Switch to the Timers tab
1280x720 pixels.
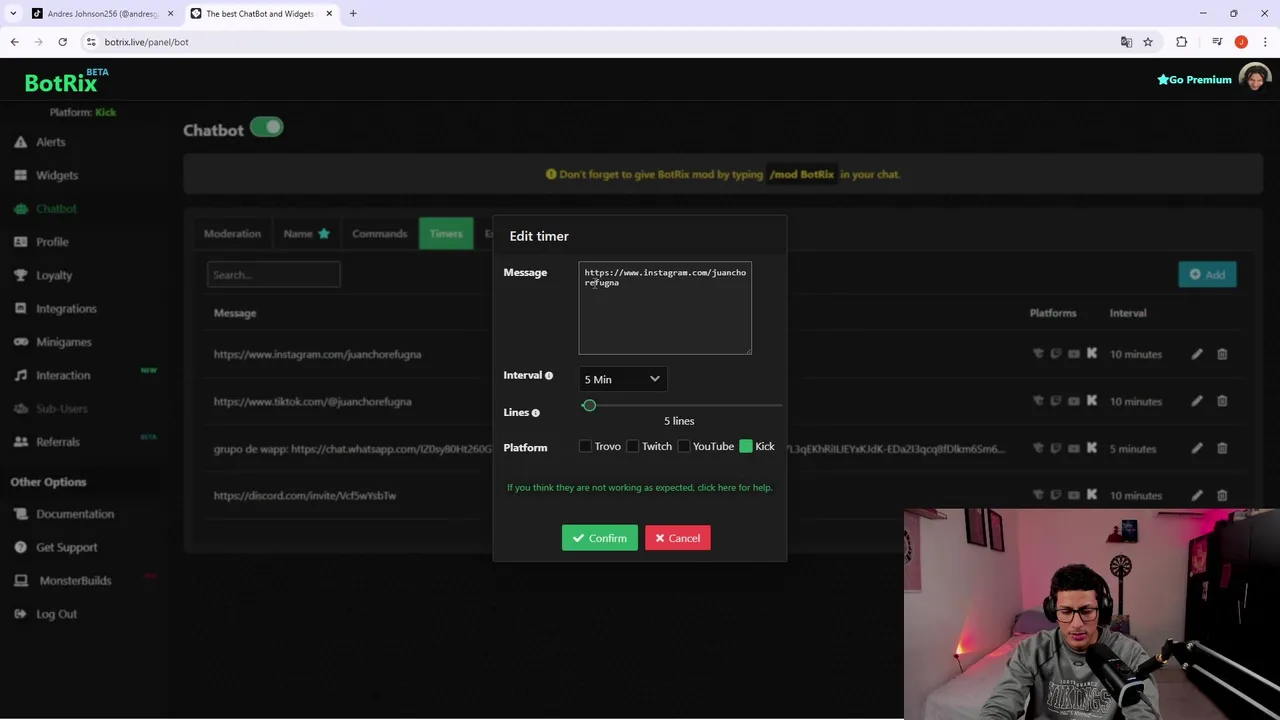[x=446, y=234]
